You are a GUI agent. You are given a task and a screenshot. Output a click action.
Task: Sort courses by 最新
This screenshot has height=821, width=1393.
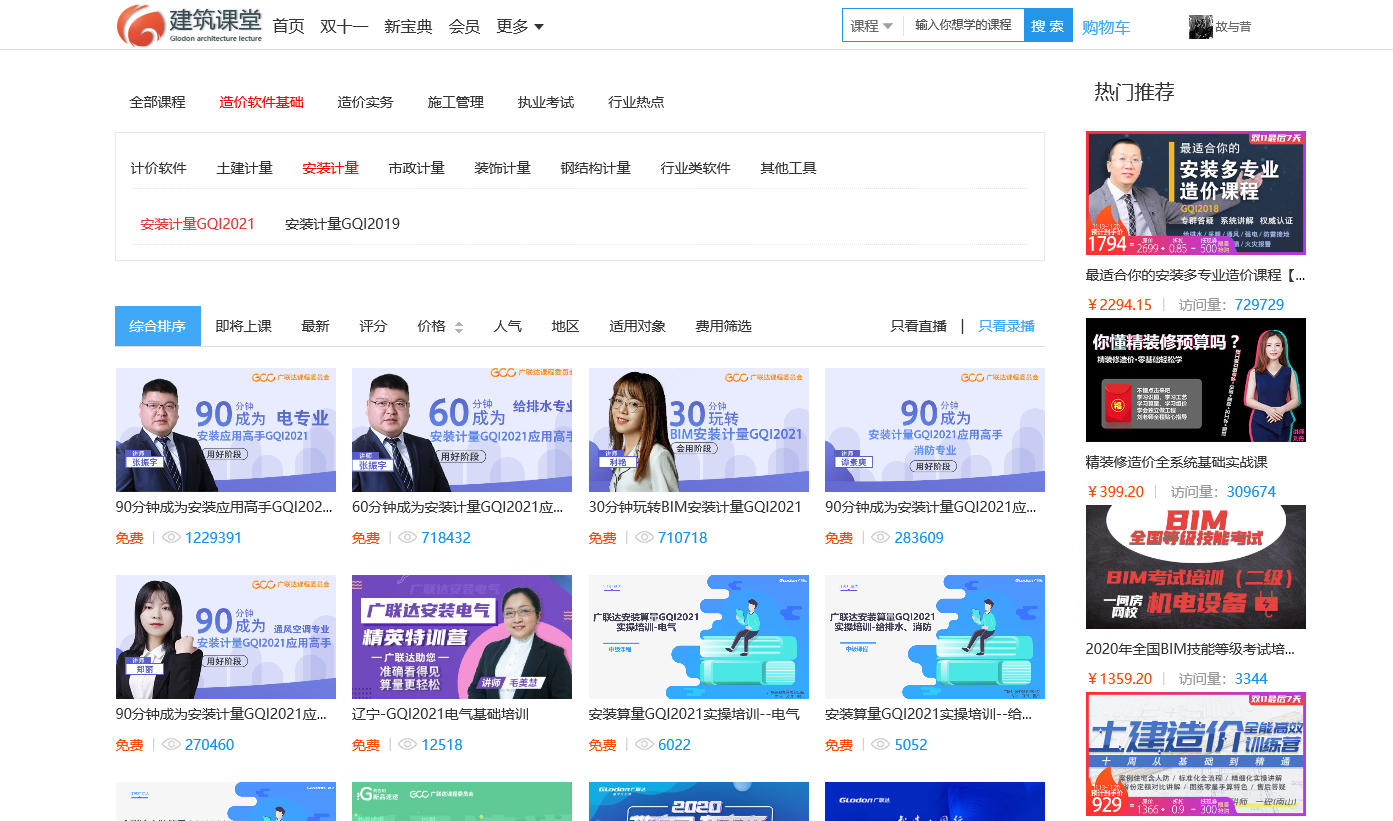[315, 326]
